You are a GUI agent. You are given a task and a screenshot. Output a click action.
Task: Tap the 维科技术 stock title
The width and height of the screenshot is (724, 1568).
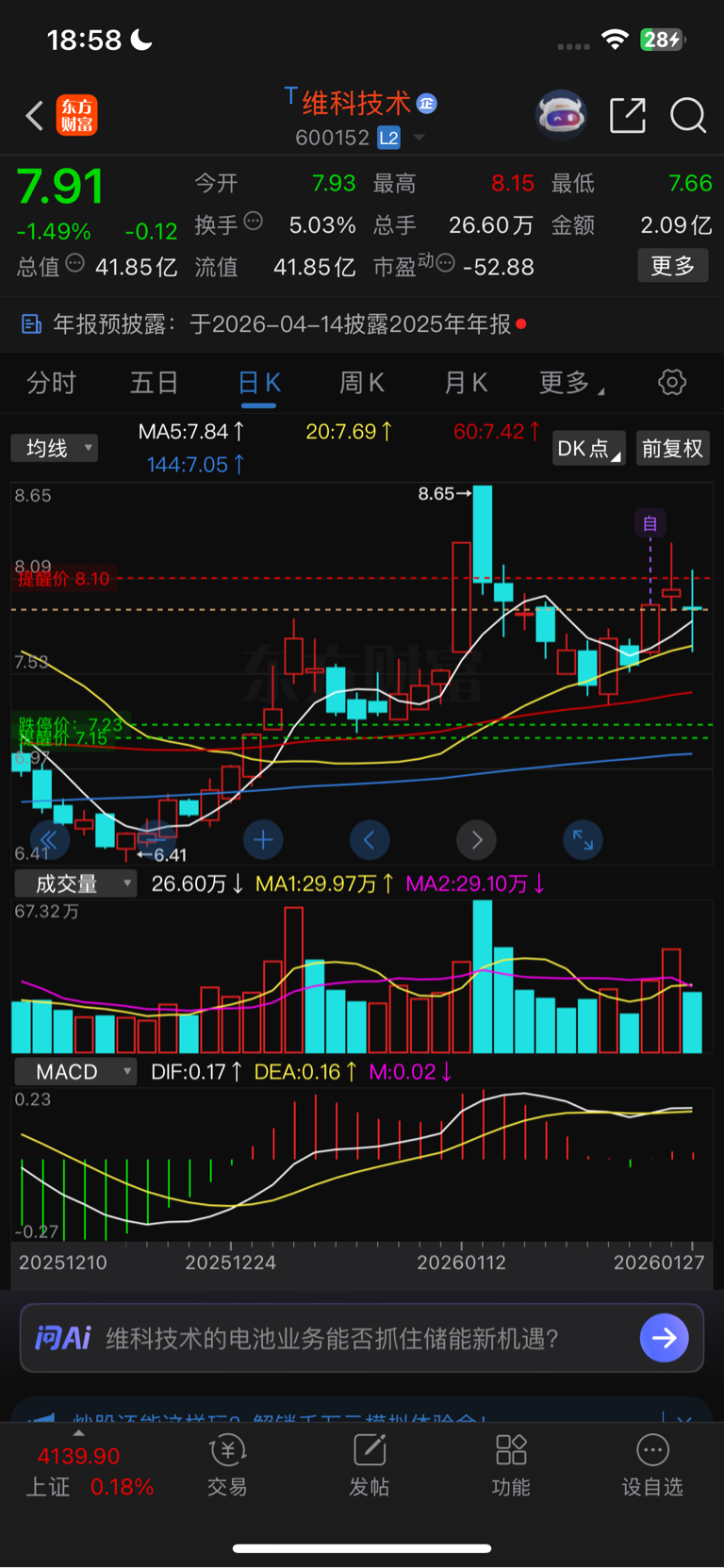coord(356,103)
